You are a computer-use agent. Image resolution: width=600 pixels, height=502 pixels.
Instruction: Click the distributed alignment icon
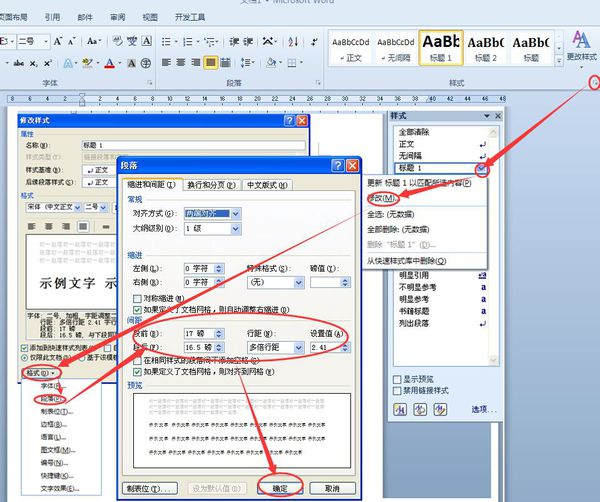click(x=225, y=62)
